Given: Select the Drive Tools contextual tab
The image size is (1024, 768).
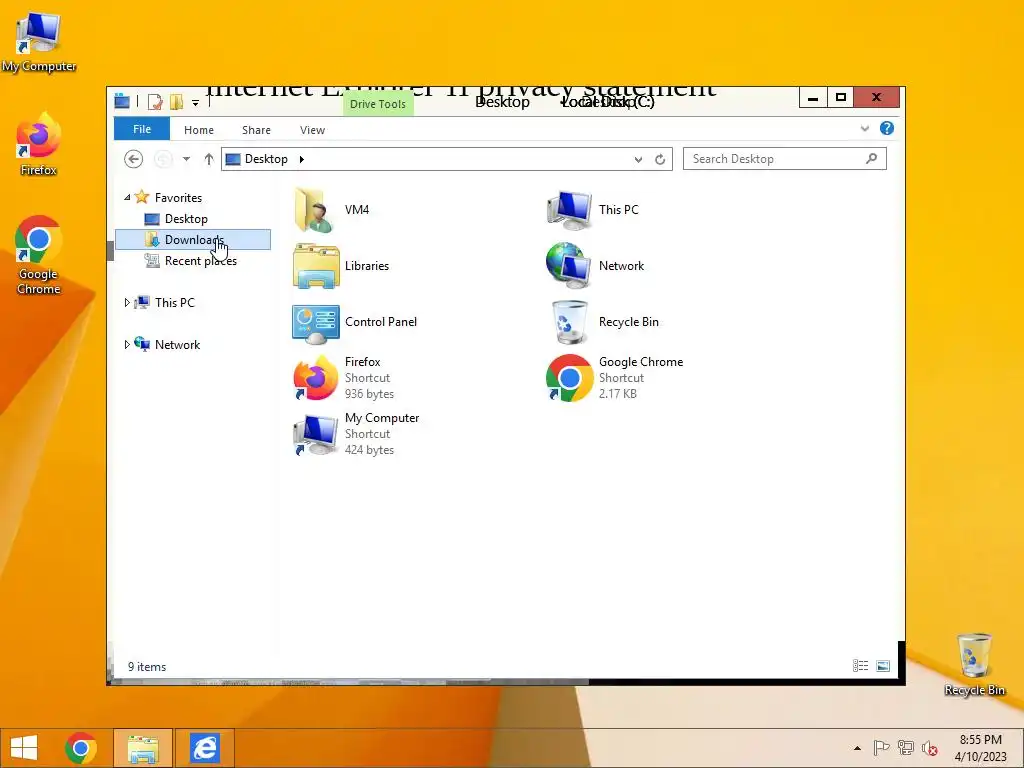Looking at the screenshot, I should (x=377, y=104).
